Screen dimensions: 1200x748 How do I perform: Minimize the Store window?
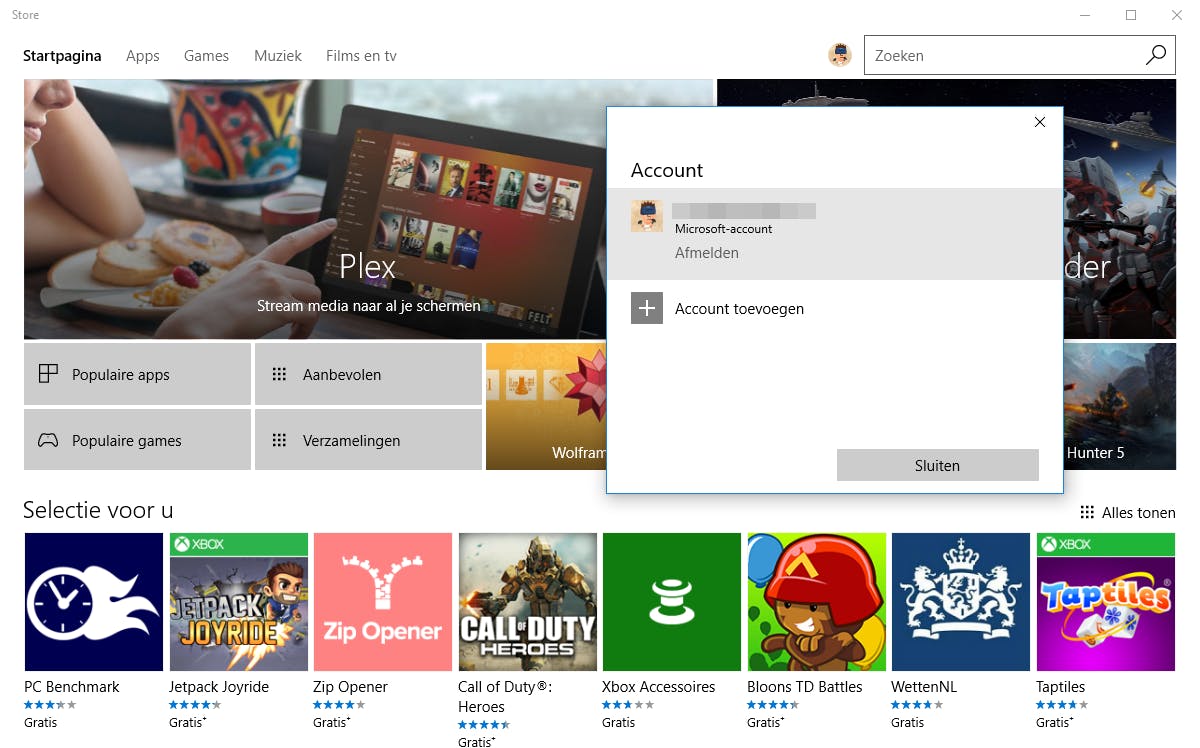[x=1085, y=15]
